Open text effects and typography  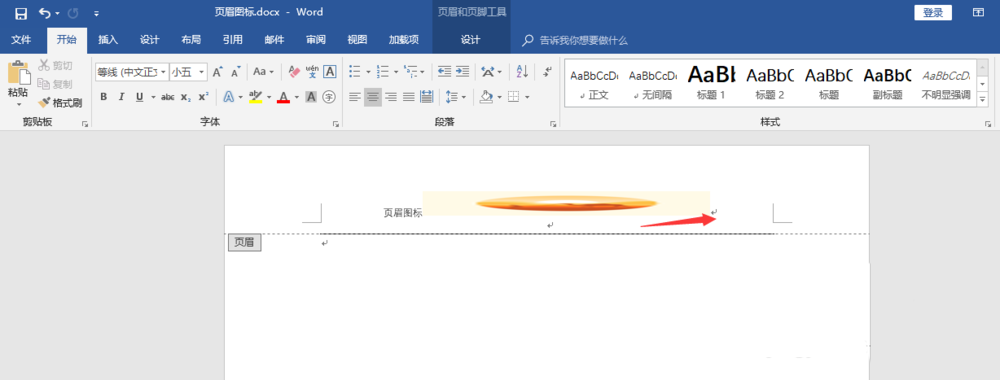pyautogui.click(x=229, y=97)
